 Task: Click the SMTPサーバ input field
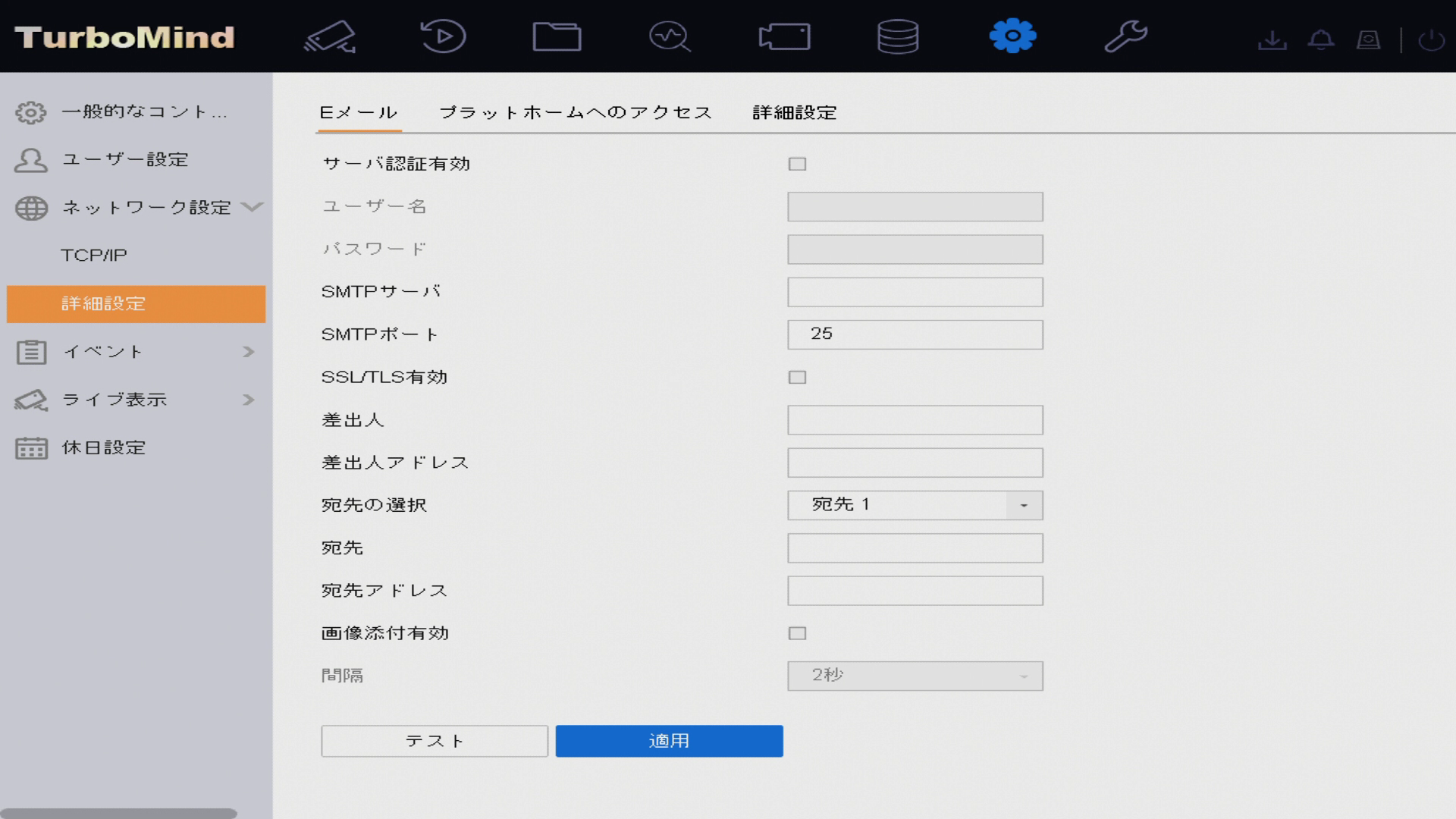(915, 292)
